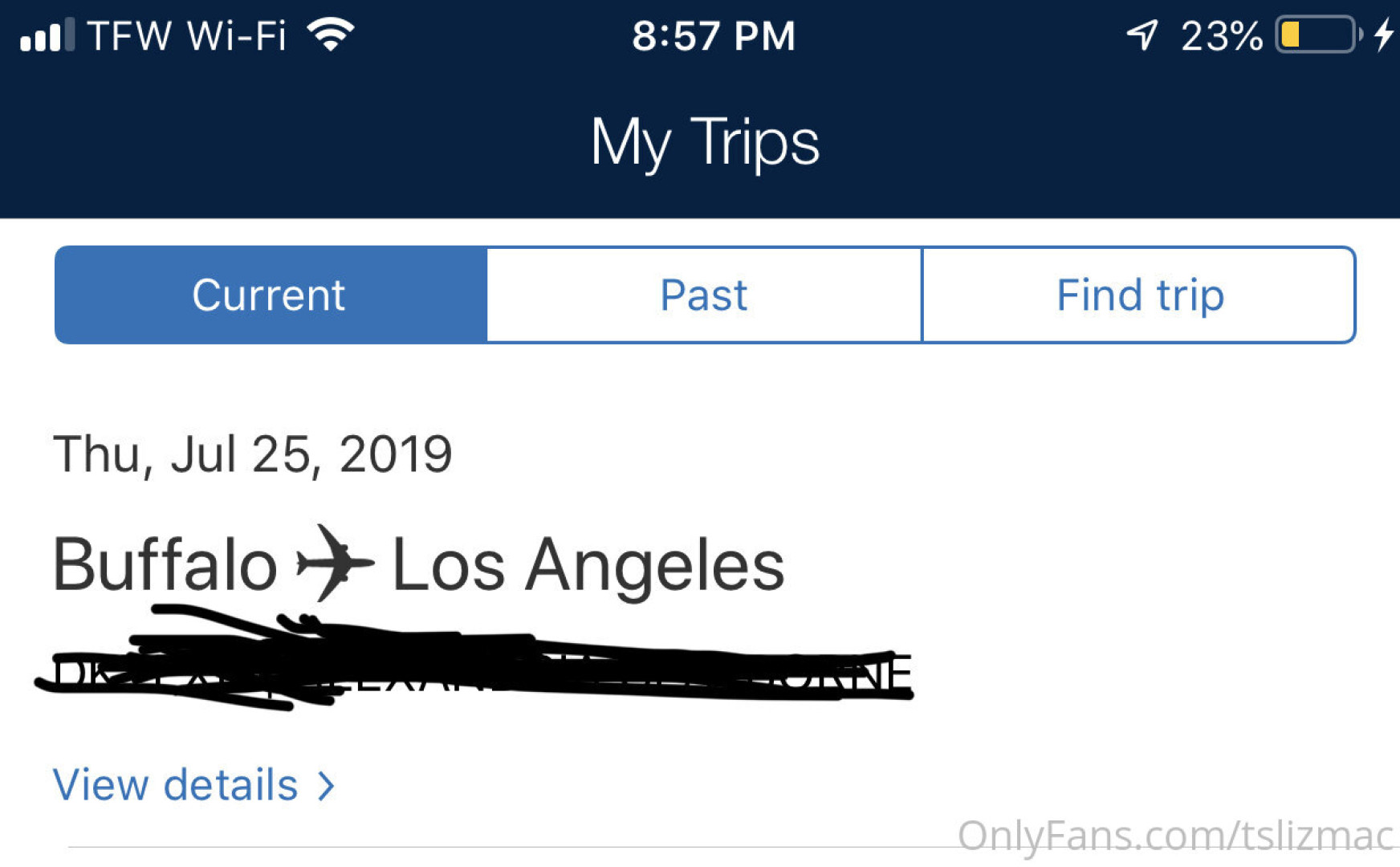Tap the battery level icon

(1317, 35)
